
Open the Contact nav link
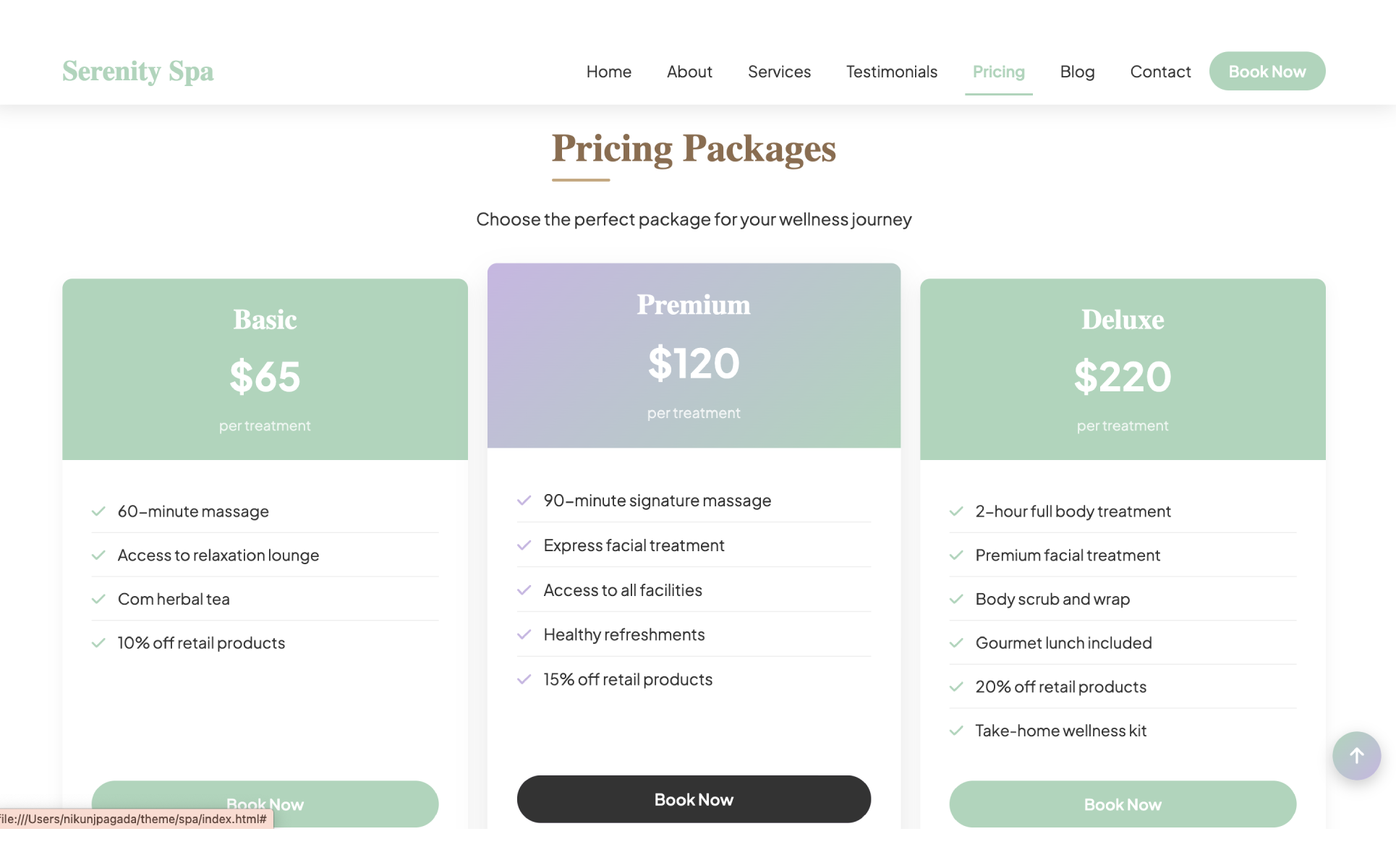(x=1160, y=72)
